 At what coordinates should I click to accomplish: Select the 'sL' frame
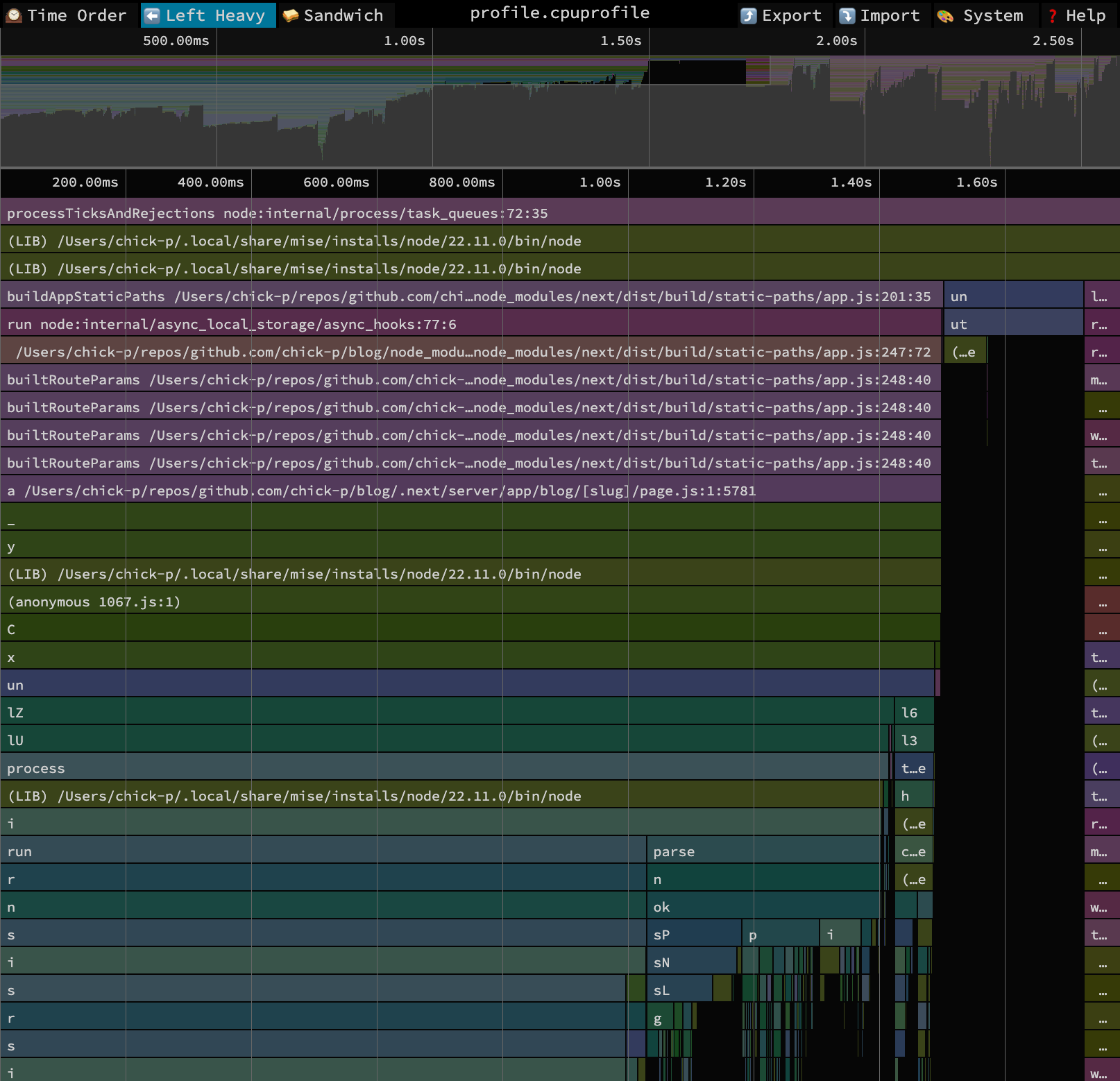(679, 989)
